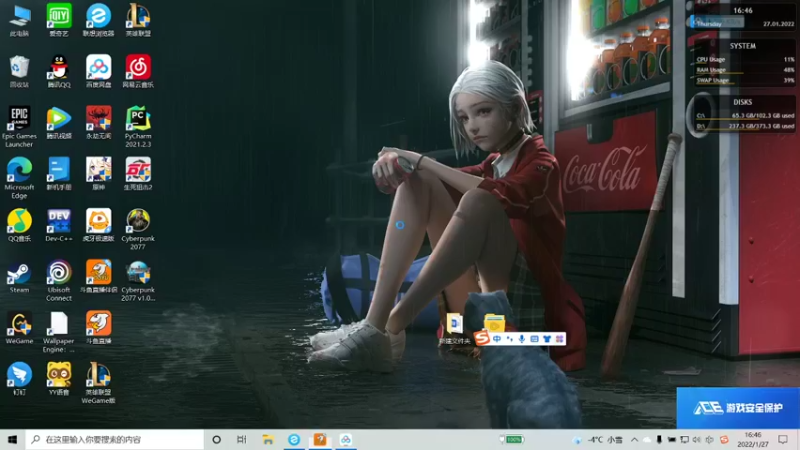
Task: Open Sogou toolbox grid icon
Action: [x=559, y=339]
